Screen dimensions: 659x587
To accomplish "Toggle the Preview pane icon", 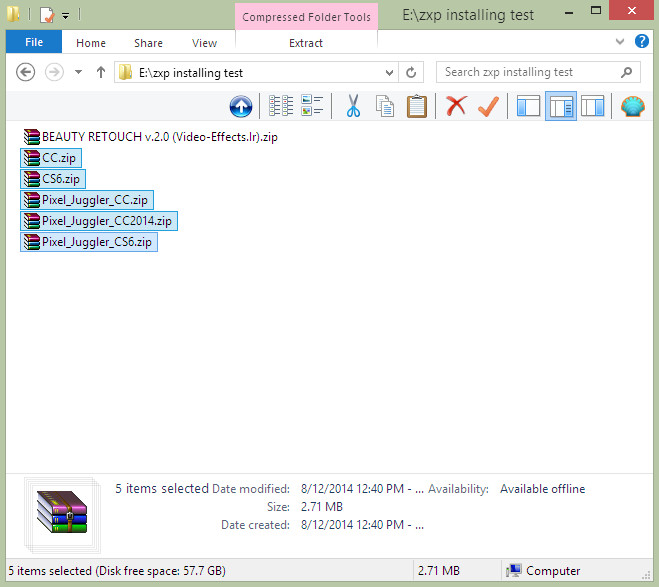I will (593, 106).
